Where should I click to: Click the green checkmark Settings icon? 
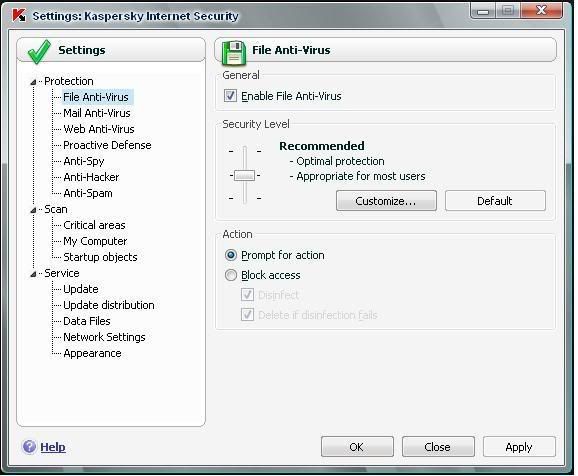coord(39,51)
